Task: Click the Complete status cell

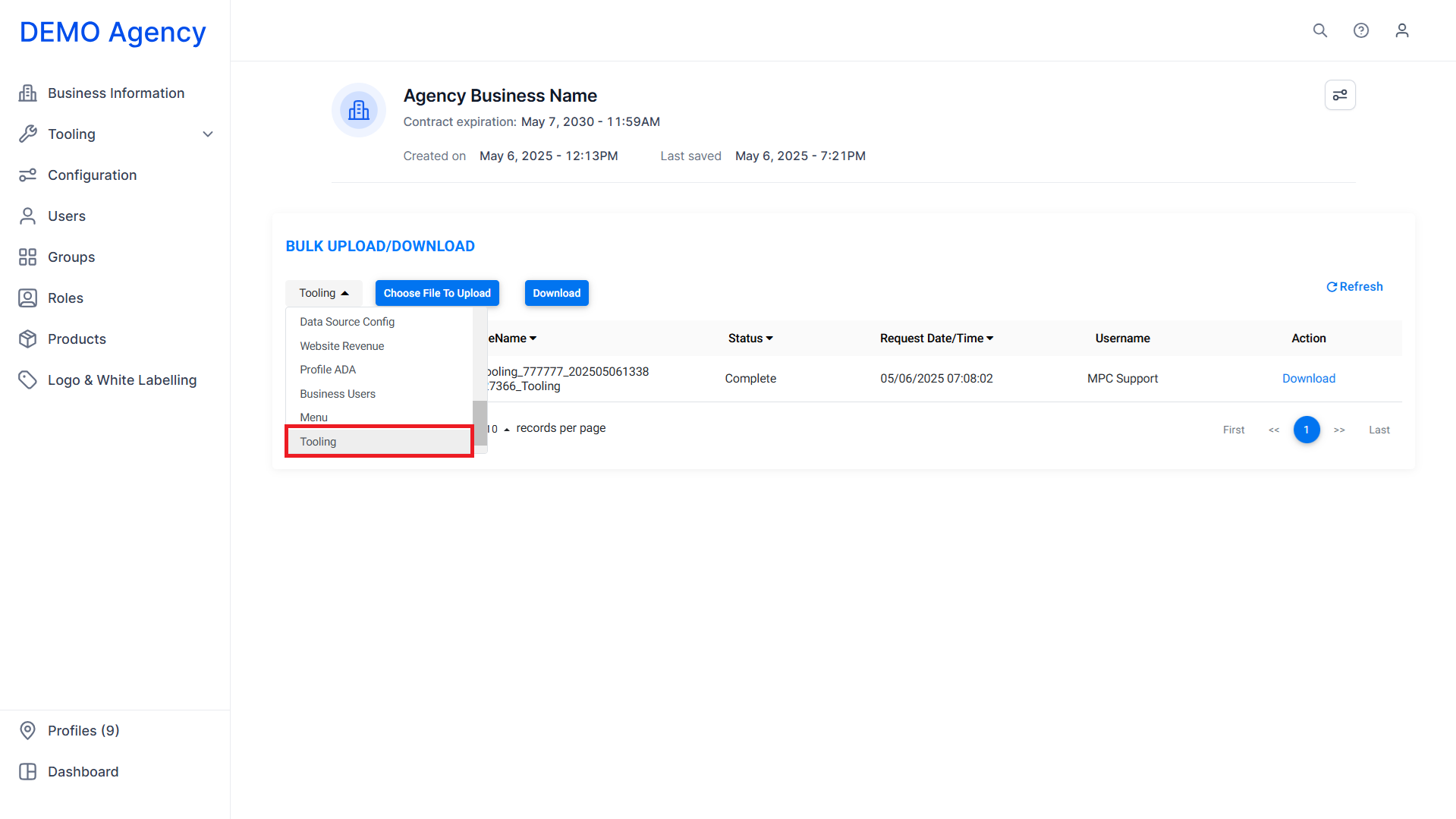Action: coord(750,379)
